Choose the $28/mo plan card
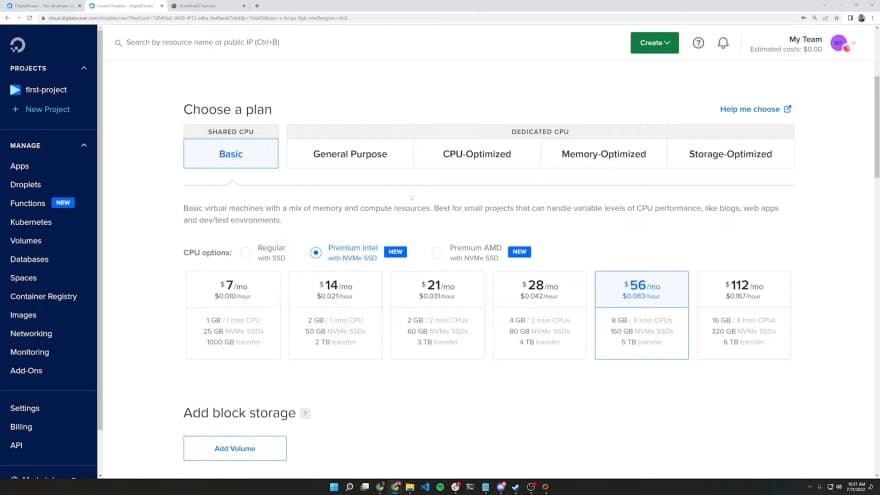880x495 pixels. click(x=539, y=315)
